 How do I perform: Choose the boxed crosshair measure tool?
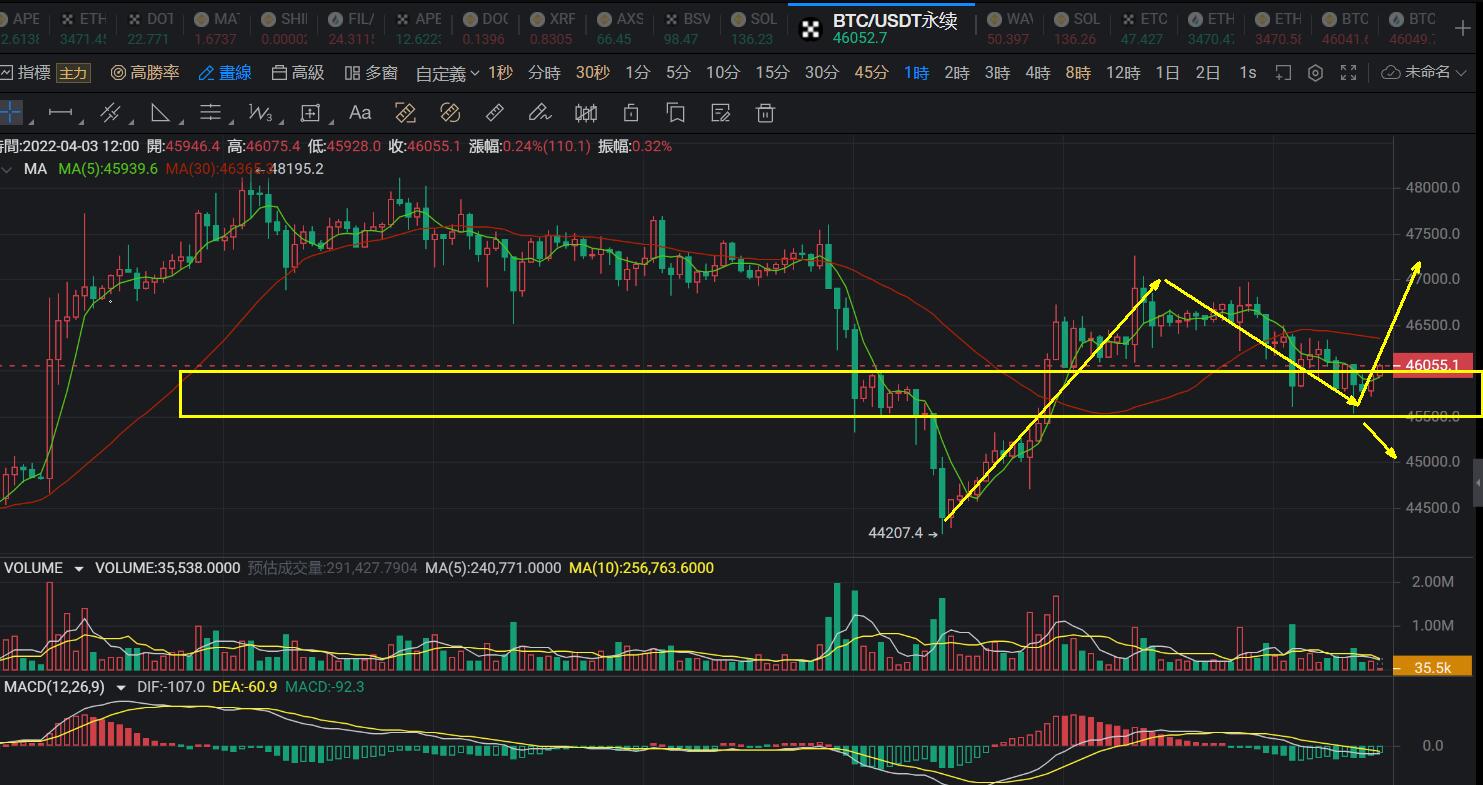point(310,113)
